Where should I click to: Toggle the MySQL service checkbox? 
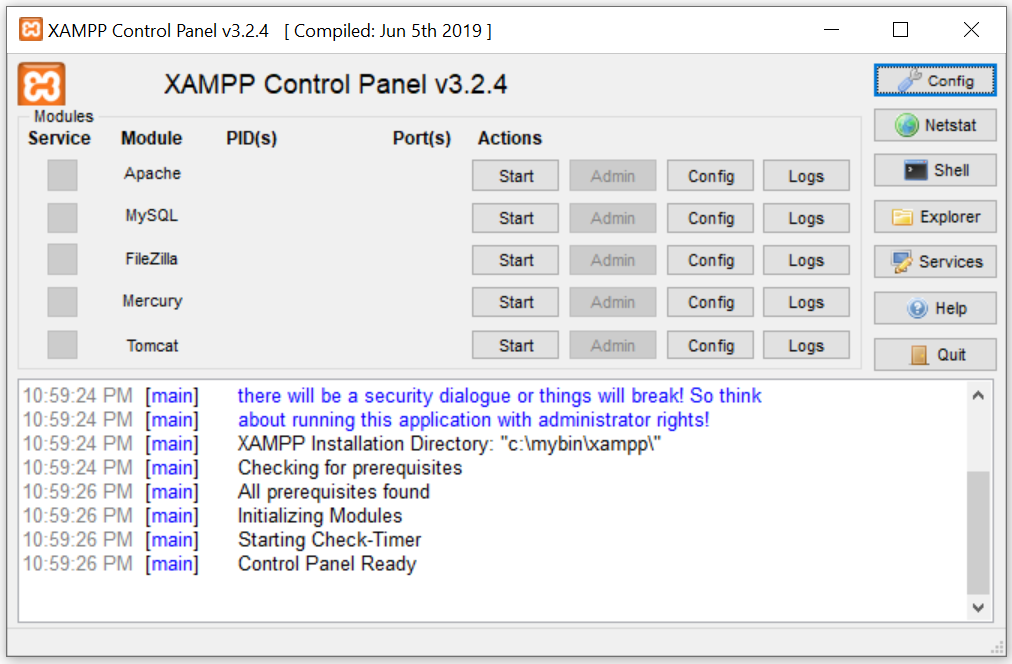coord(62,217)
